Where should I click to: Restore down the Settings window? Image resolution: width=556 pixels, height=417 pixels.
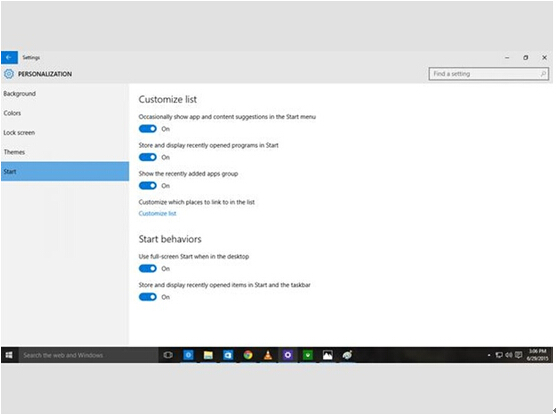point(526,57)
